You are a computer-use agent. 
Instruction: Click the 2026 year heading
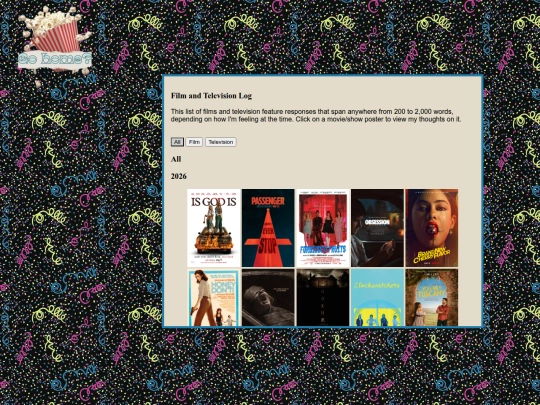click(179, 176)
